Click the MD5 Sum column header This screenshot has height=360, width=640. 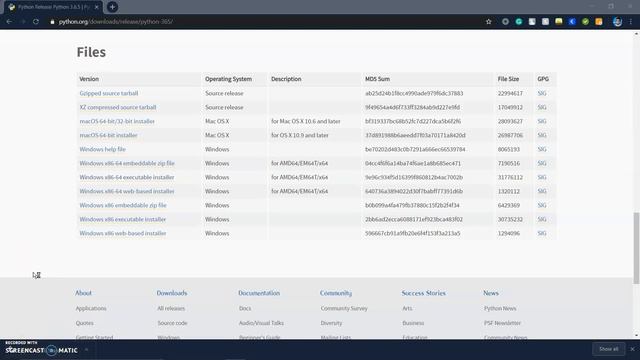(378, 79)
